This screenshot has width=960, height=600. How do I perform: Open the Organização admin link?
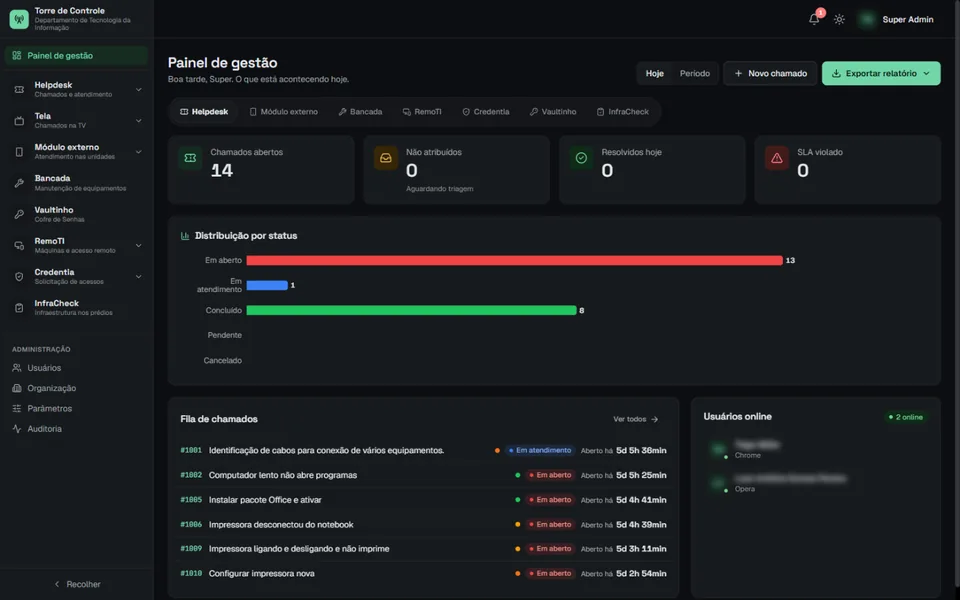coord(51,388)
